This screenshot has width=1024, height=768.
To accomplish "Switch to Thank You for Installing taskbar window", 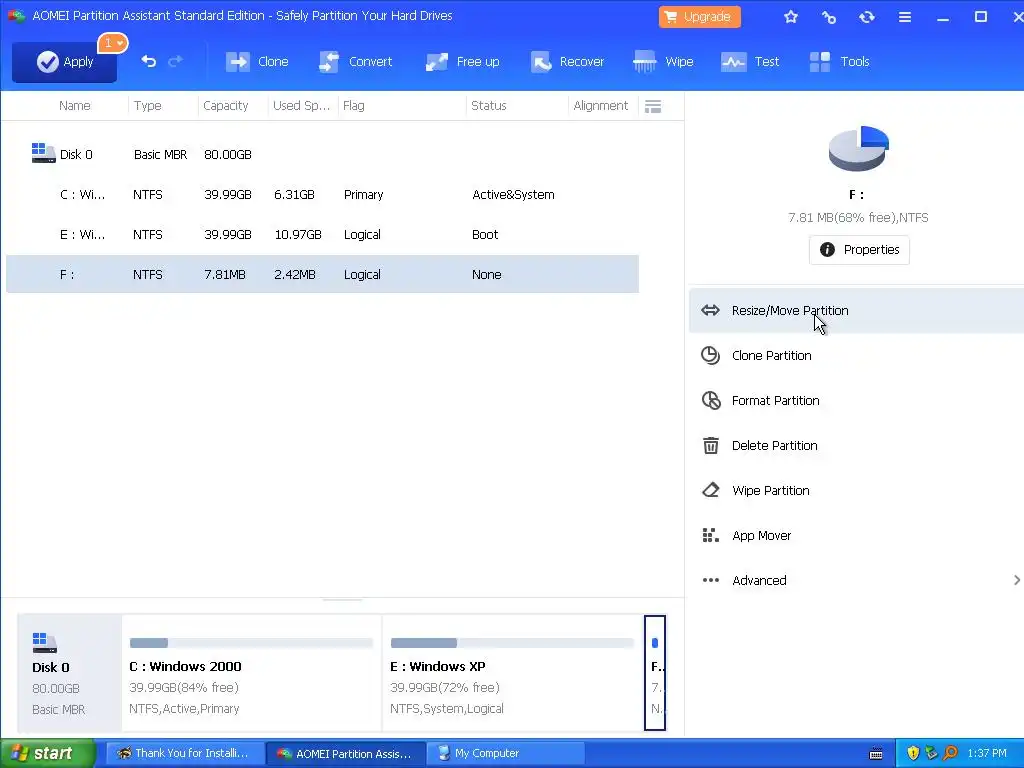I will point(185,754).
